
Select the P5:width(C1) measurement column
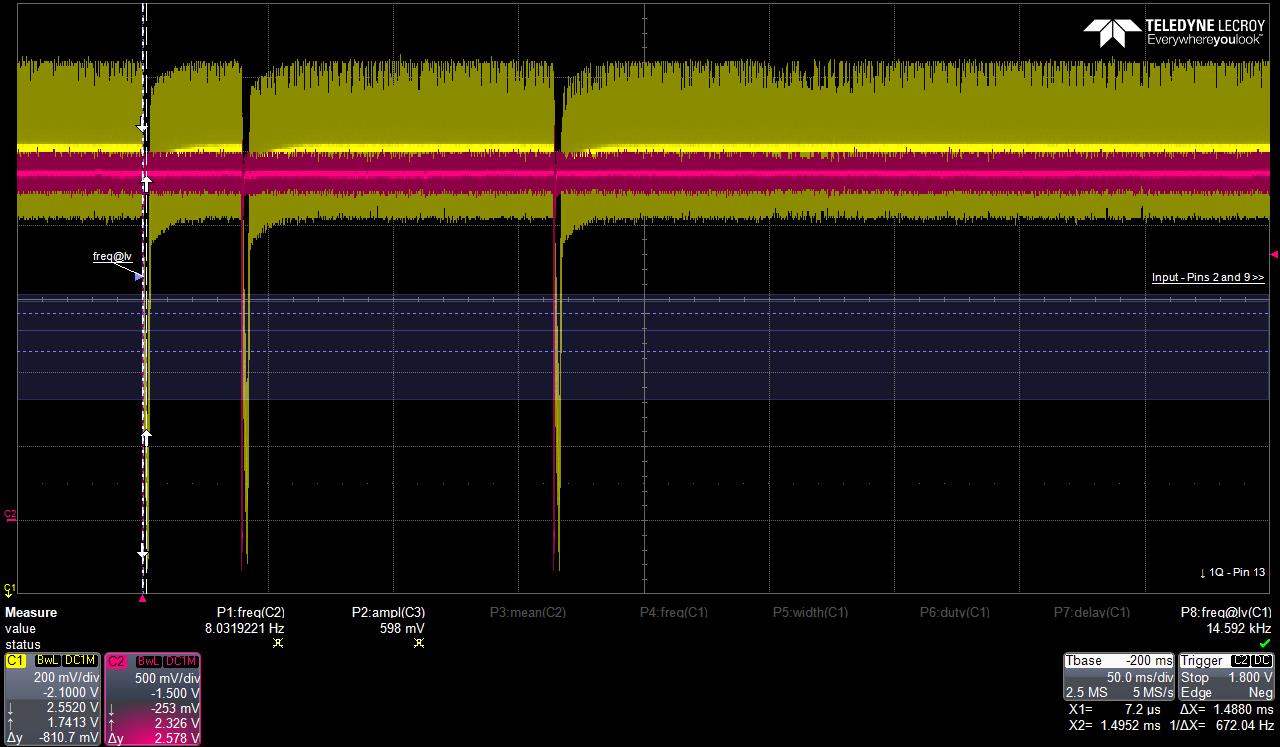click(x=810, y=612)
